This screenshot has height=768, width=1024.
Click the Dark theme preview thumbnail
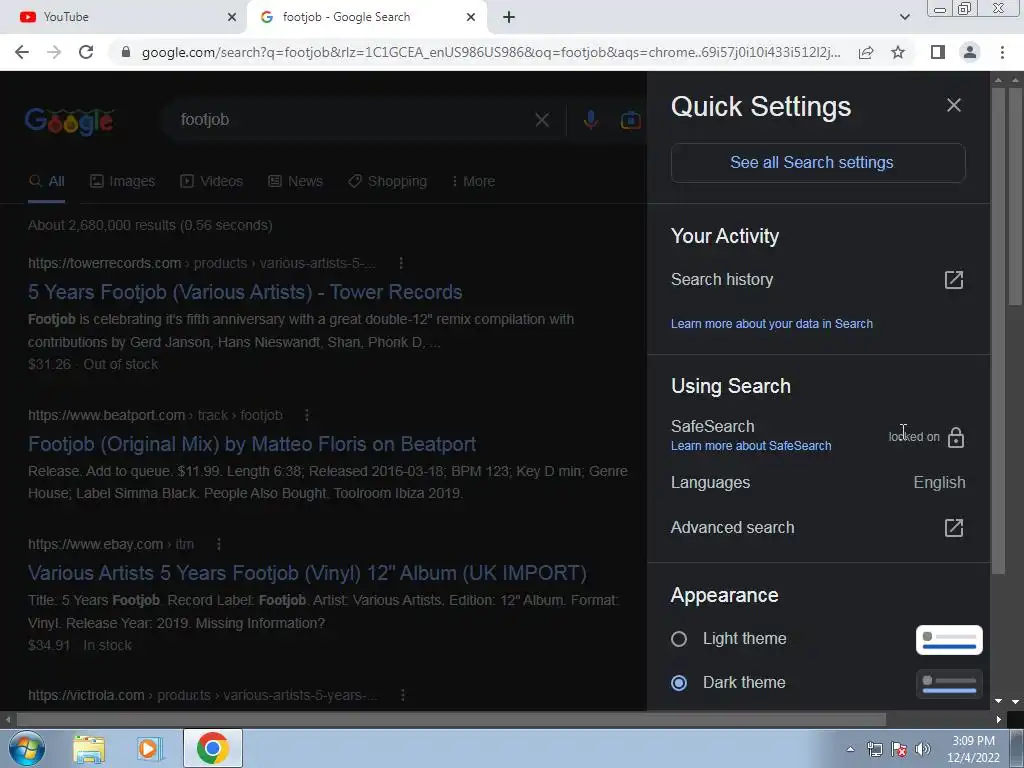click(949, 684)
